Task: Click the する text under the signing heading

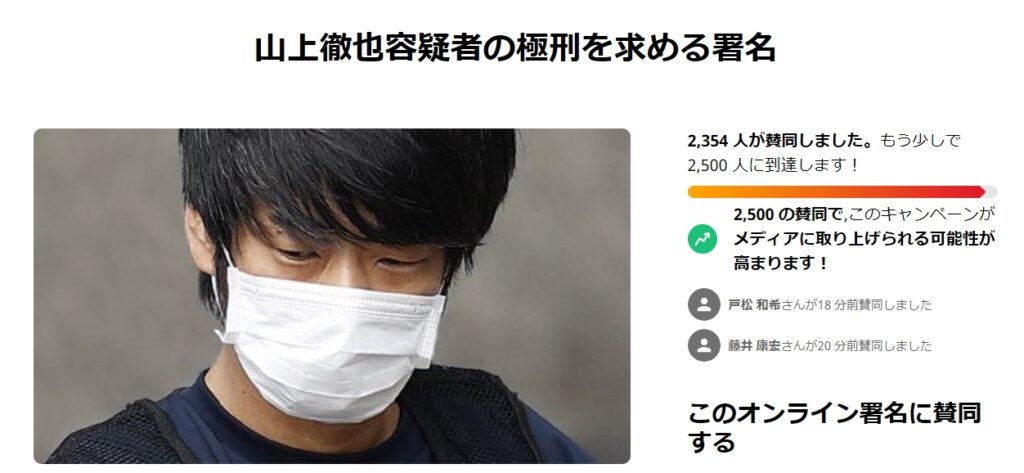Action: (712, 442)
